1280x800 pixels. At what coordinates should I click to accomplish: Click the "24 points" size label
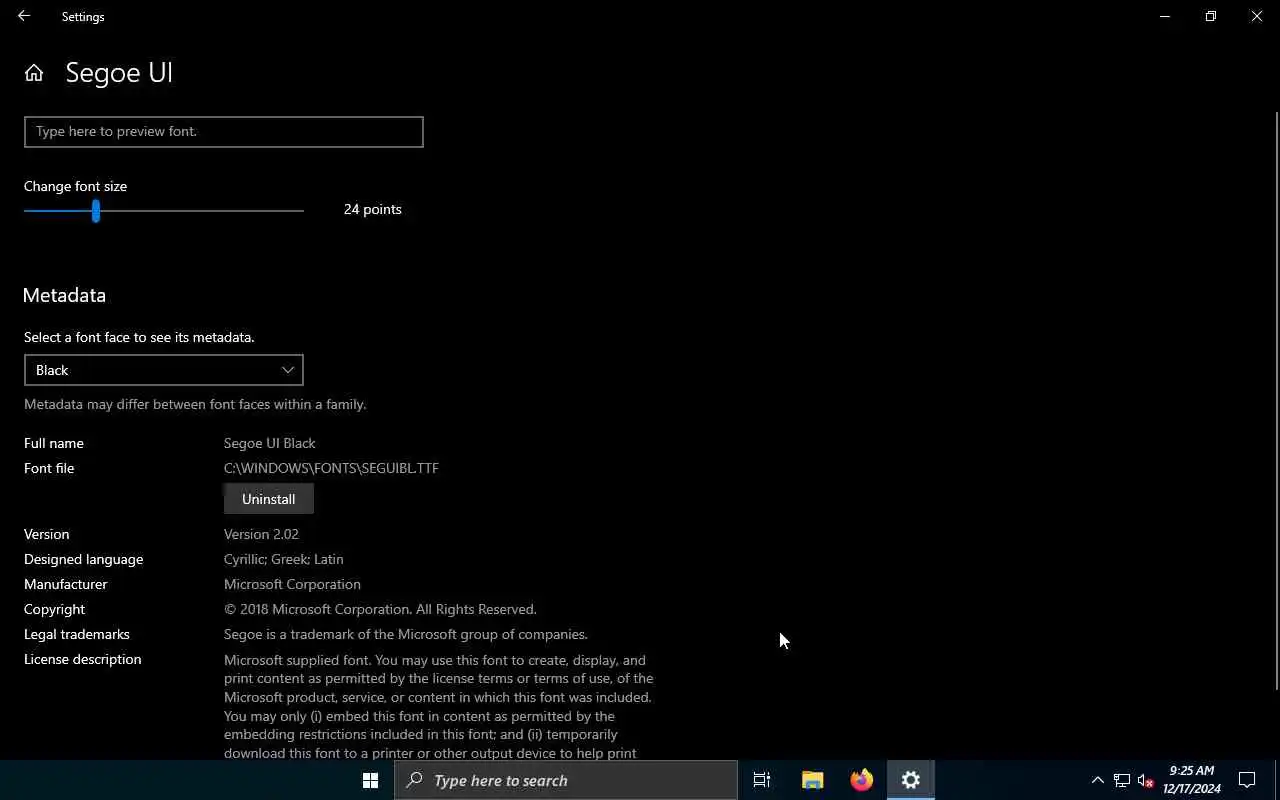[373, 209]
